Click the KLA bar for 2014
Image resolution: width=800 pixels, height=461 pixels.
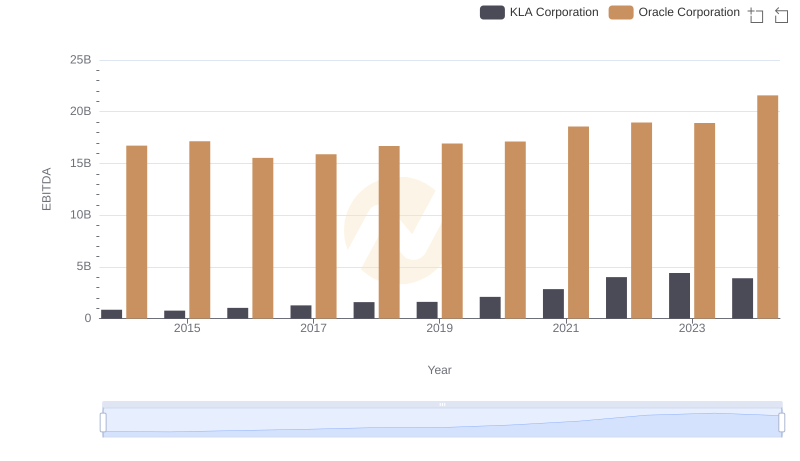click(x=111, y=314)
